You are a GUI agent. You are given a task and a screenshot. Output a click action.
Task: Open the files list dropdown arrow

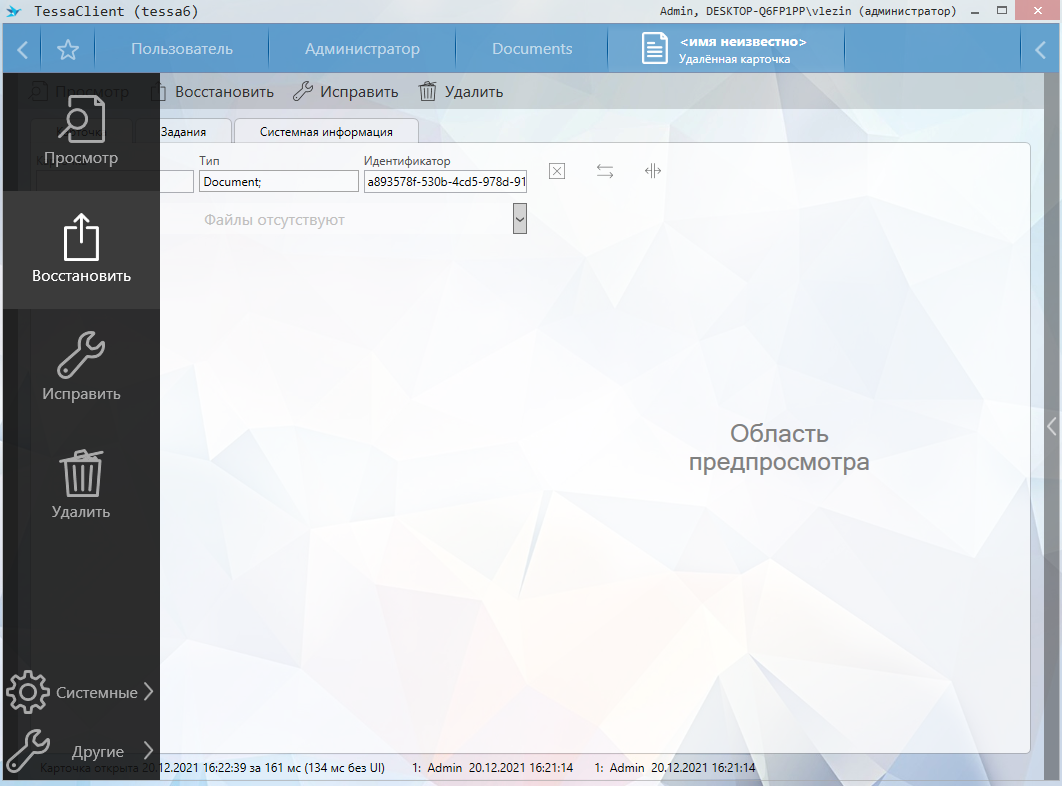519,218
